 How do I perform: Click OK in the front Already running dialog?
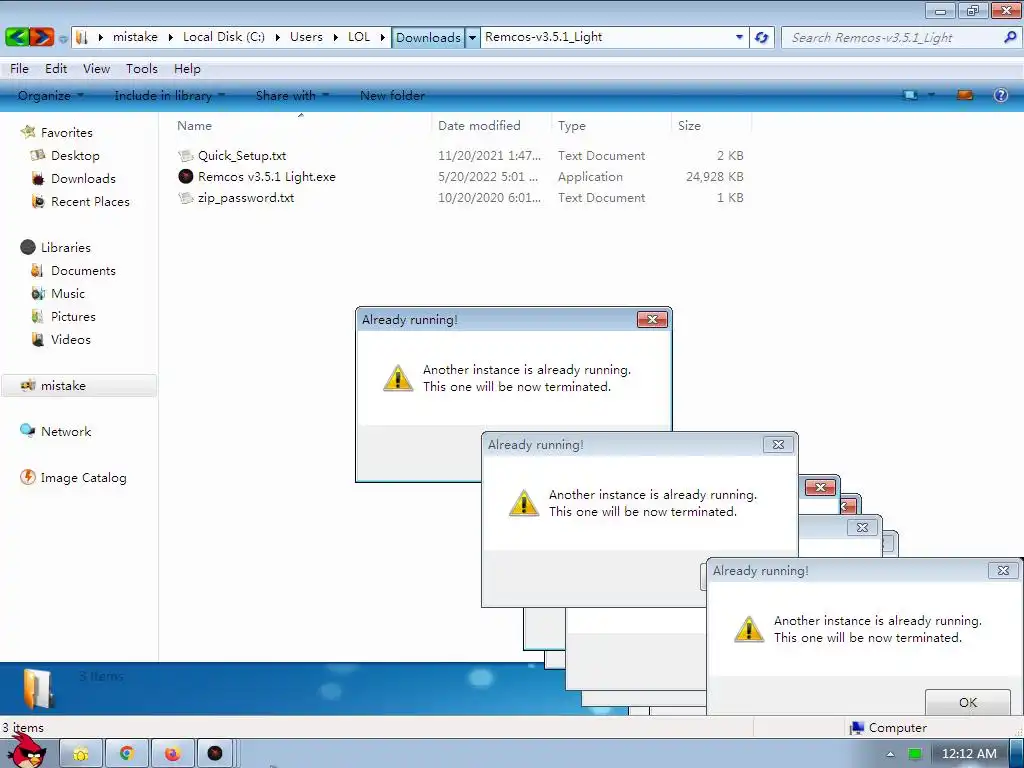[968, 702]
